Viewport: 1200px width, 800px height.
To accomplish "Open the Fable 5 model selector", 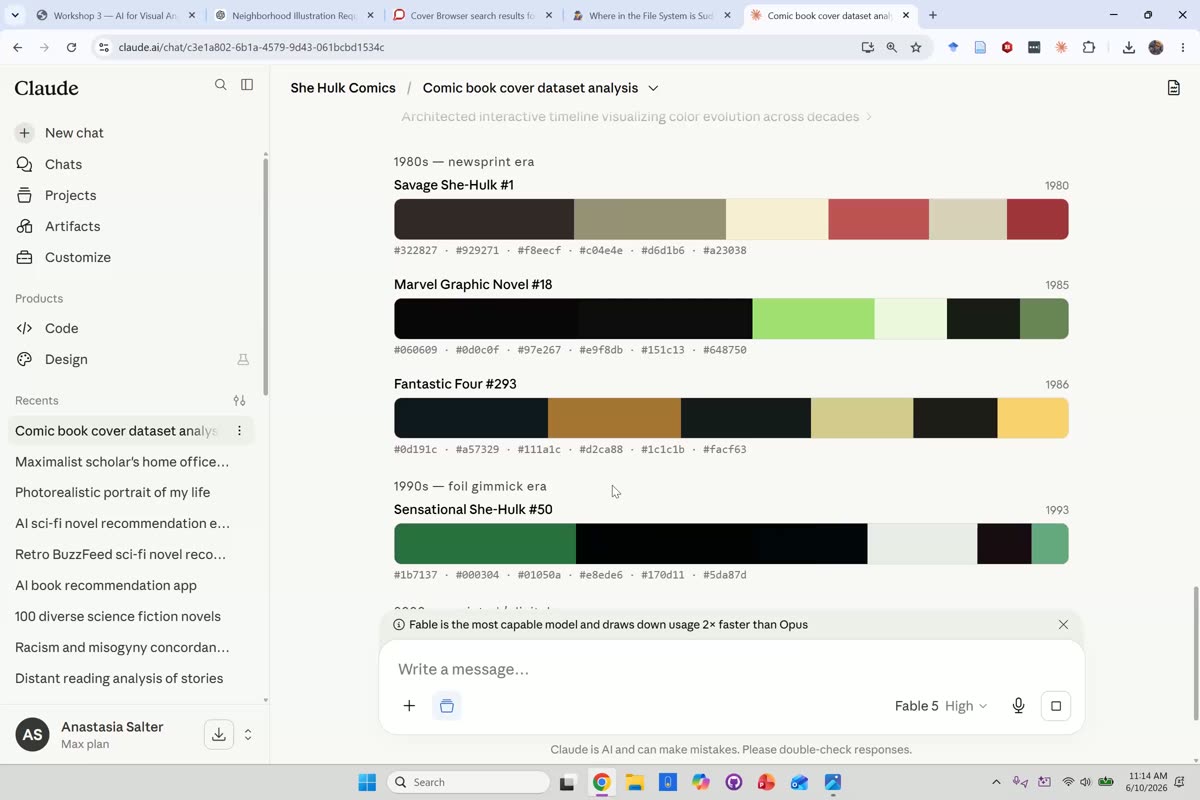I will (941, 706).
